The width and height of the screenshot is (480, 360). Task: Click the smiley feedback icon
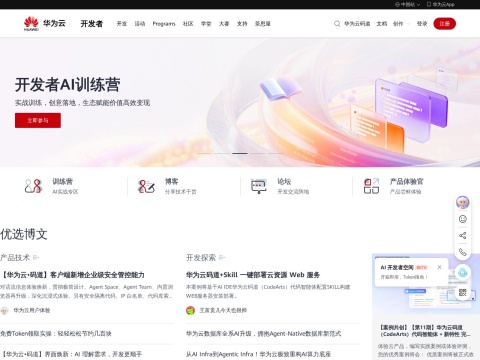coord(463,219)
